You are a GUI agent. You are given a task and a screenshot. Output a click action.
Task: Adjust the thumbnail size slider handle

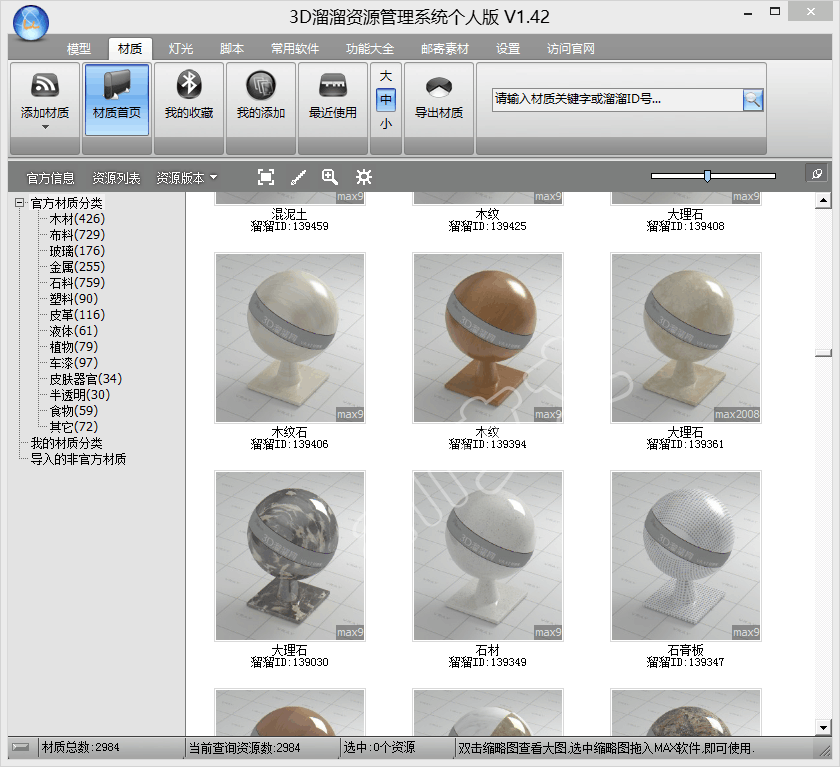coord(707,176)
